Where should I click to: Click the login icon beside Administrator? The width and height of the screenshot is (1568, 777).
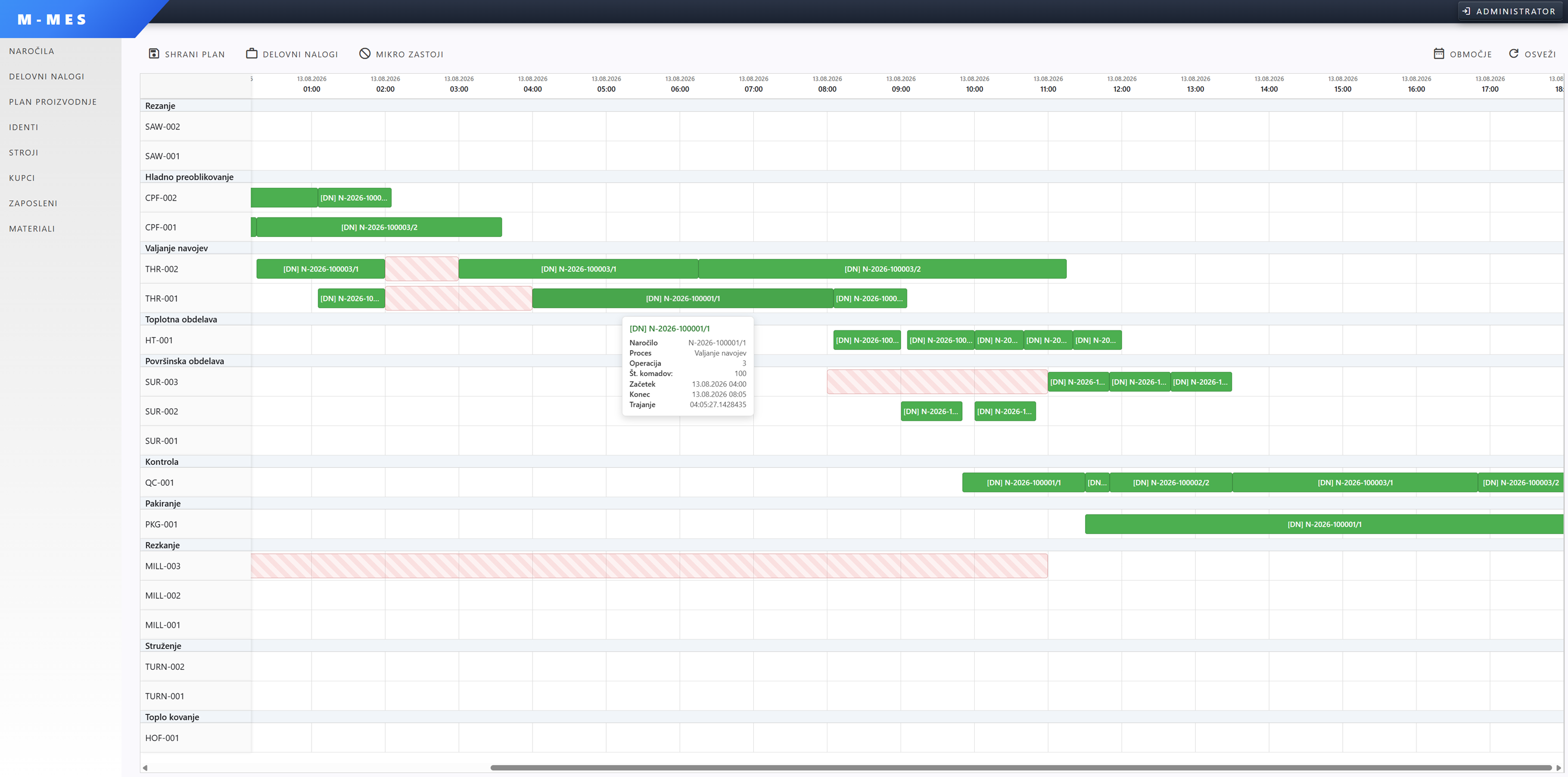(1467, 11)
